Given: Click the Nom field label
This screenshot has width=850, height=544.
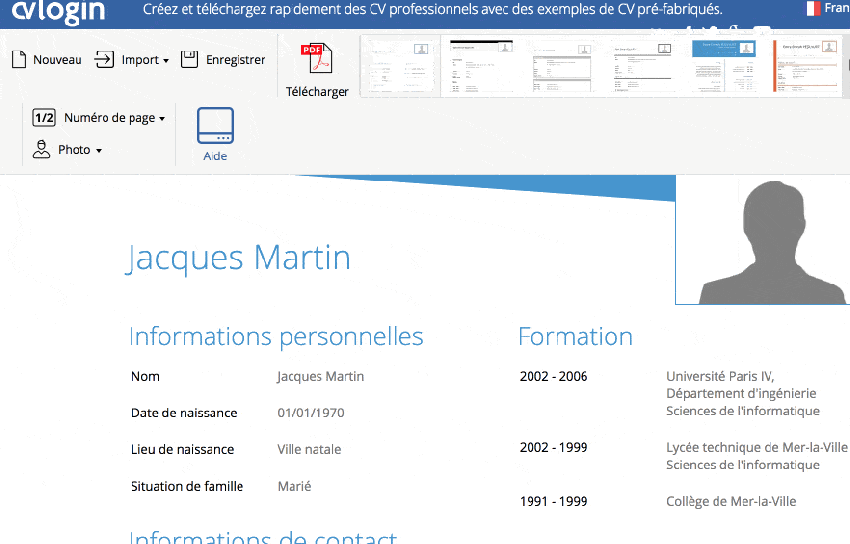Looking at the screenshot, I should click(145, 377).
